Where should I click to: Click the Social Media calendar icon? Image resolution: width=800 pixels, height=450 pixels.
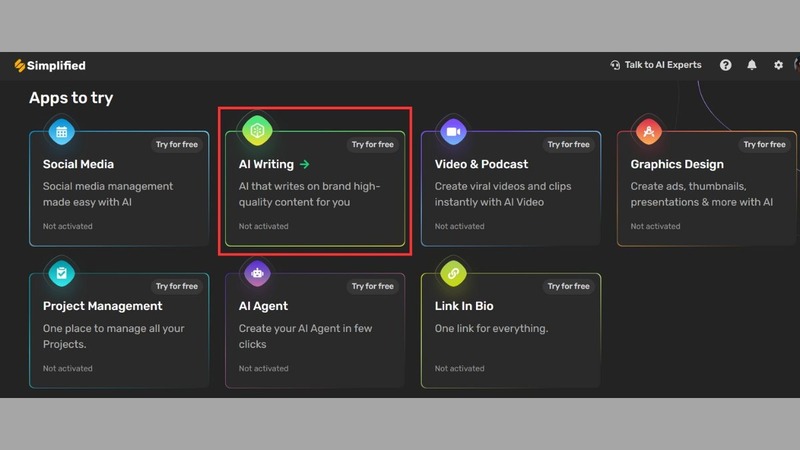[62, 132]
